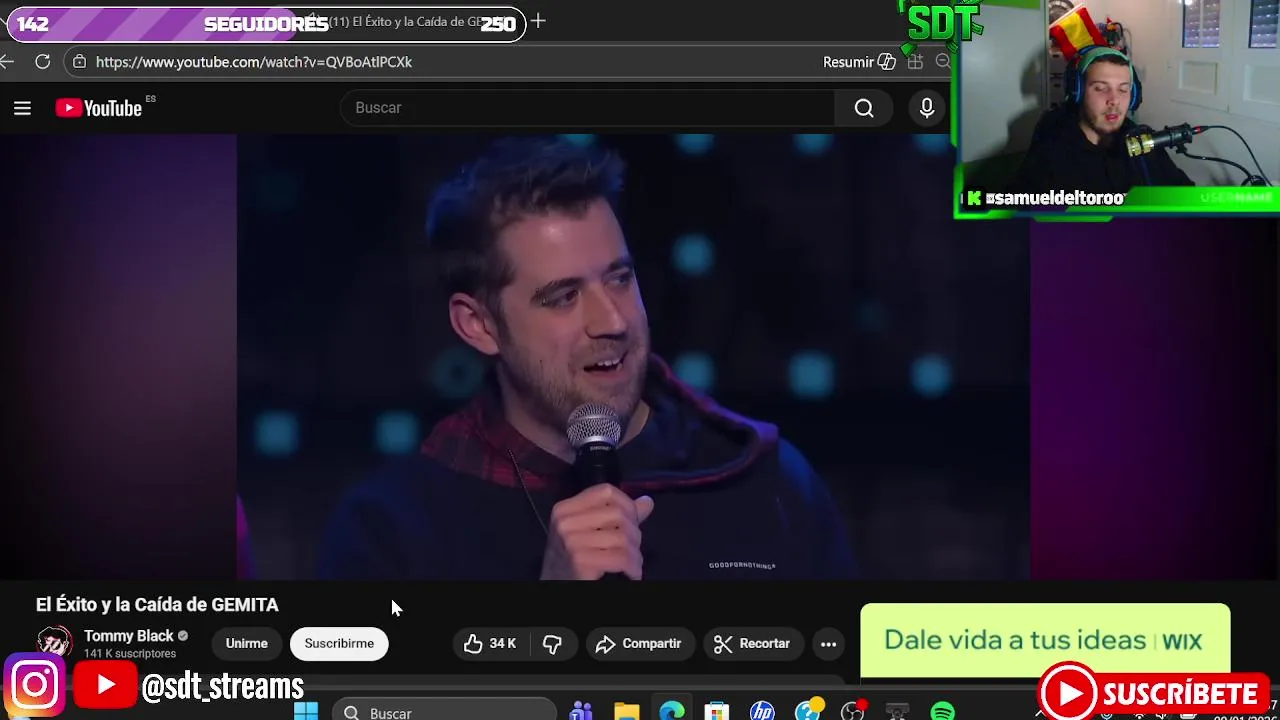Open Microsoft Edge from taskbar
Screen dimensions: 1280x720
click(x=672, y=712)
